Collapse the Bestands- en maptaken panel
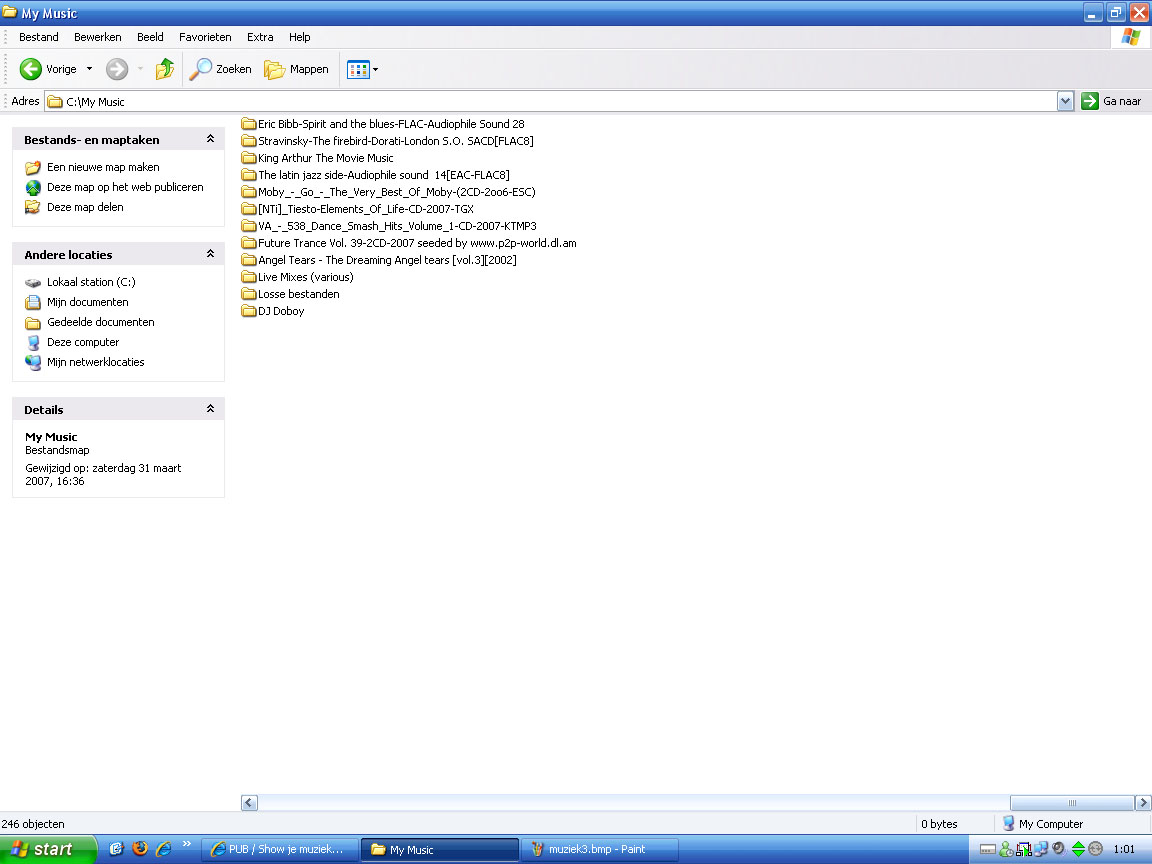The width and height of the screenshot is (1152, 864). click(210, 139)
